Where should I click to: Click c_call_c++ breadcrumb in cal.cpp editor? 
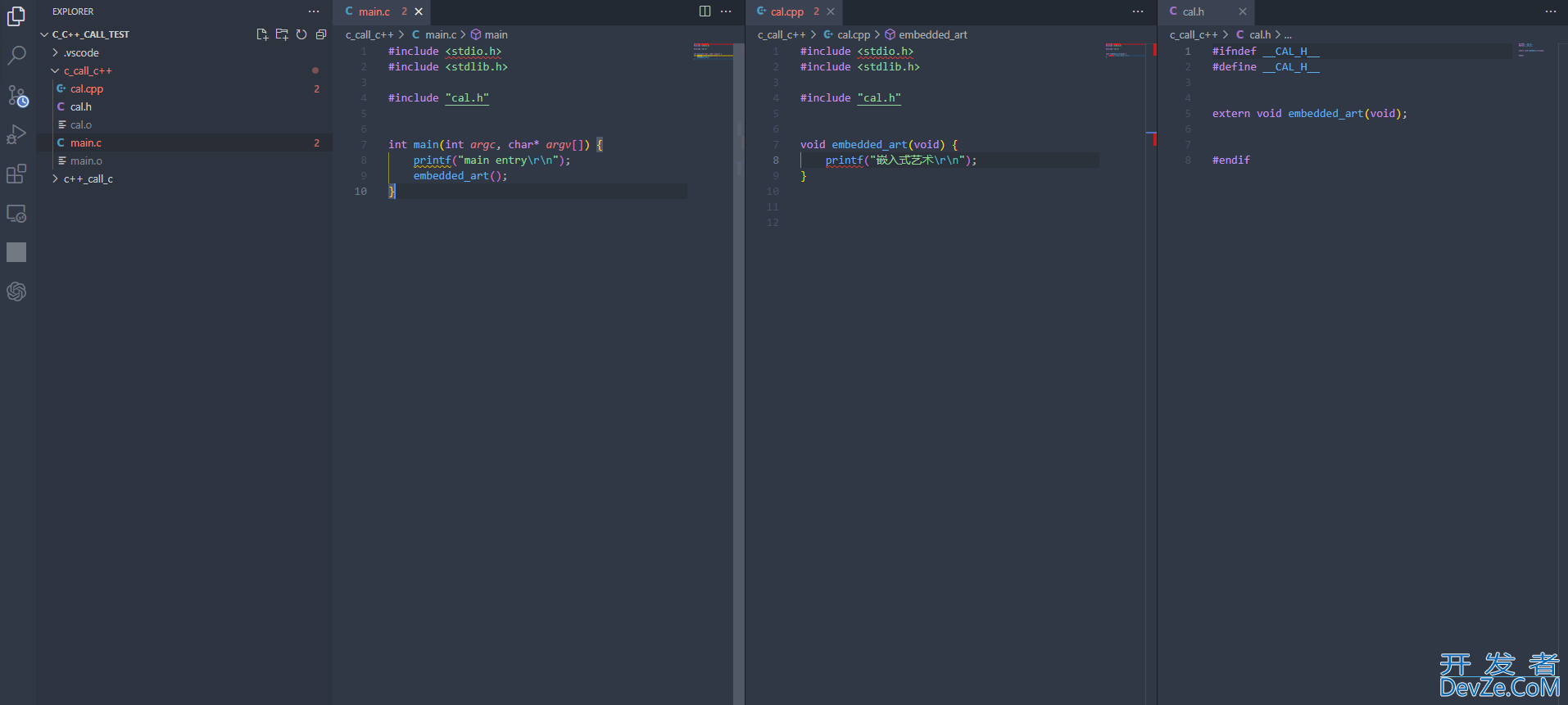click(782, 34)
